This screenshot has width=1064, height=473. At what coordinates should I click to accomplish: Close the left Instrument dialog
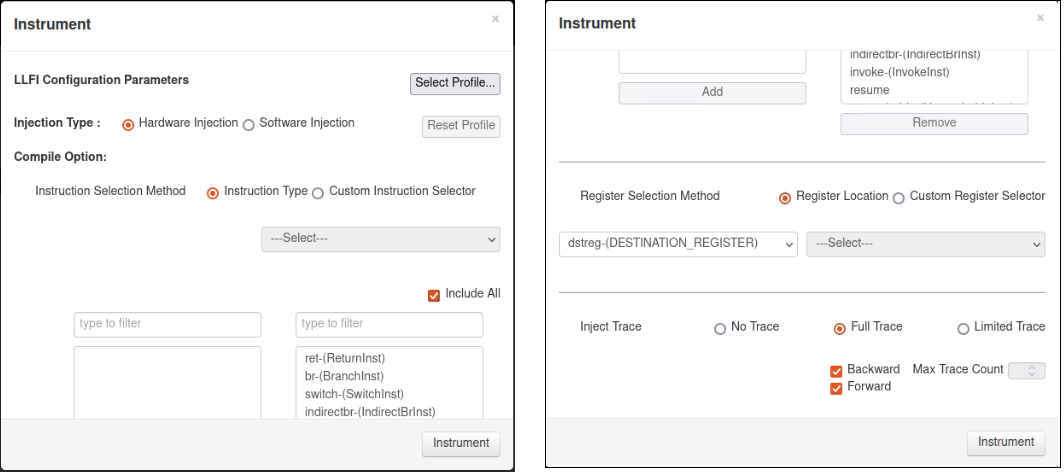495,19
